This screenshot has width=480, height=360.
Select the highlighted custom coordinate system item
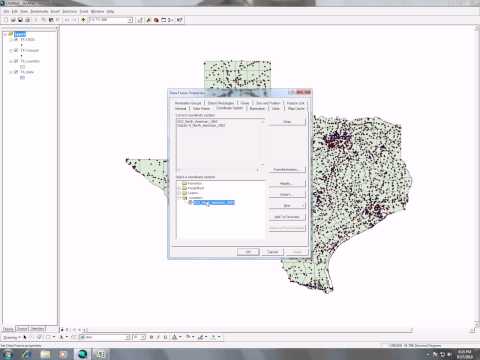click(x=214, y=202)
